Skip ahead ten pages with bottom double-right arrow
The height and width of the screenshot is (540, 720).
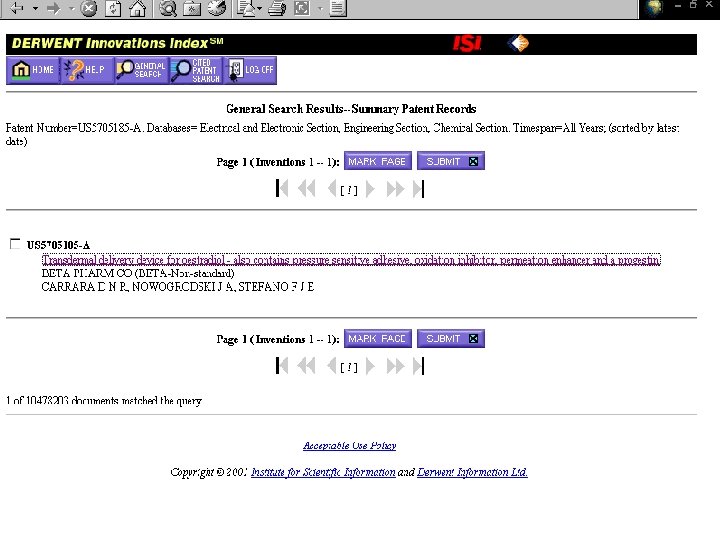(x=395, y=366)
